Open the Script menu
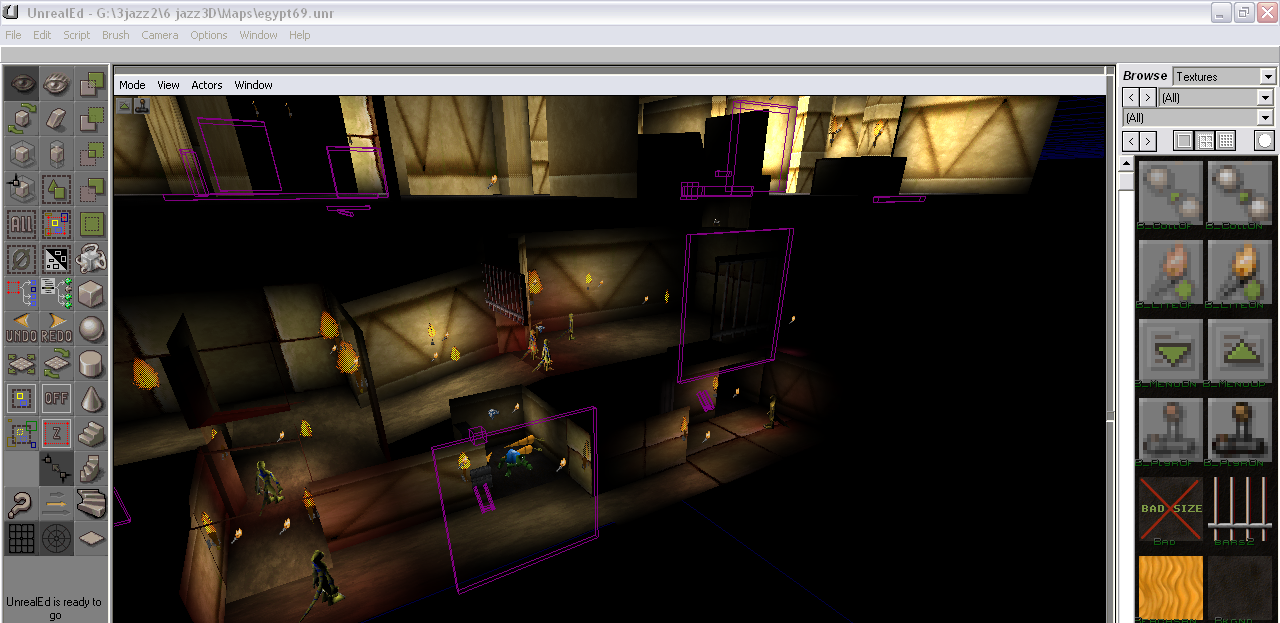Viewport: 1280px width, 623px height. (77, 35)
